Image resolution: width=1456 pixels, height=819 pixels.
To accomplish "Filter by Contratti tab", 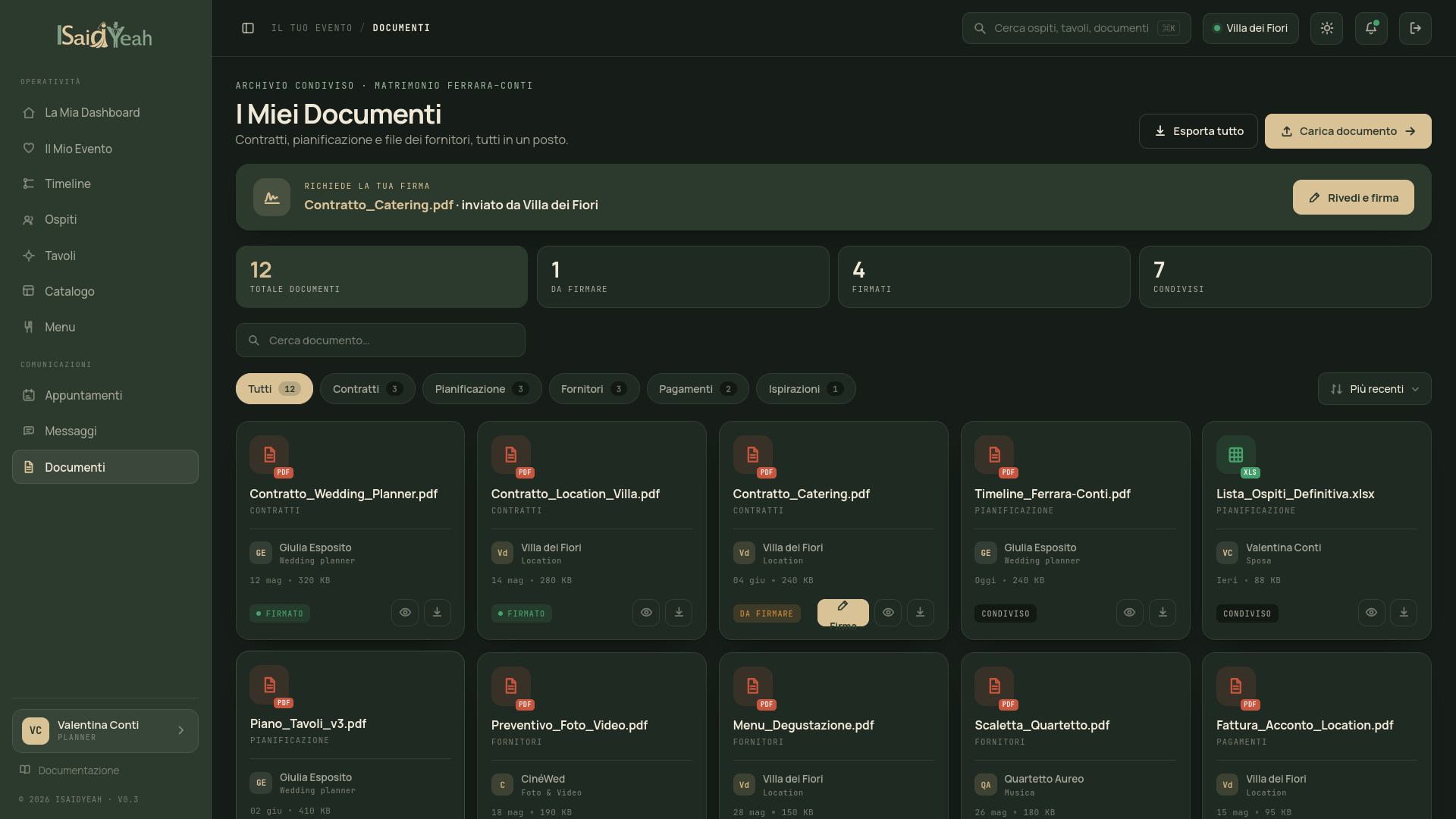I will (x=368, y=389).
